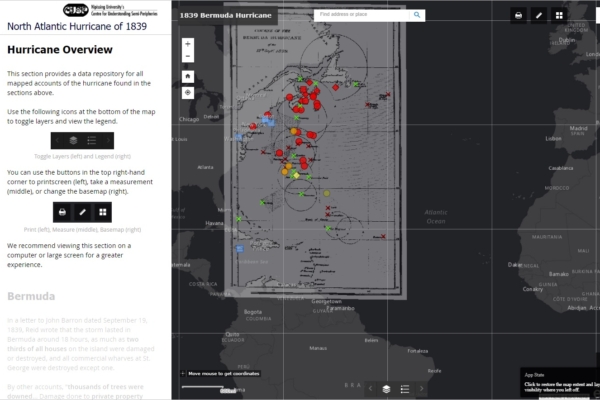Reset map to default home extent
This screenshot has height=400, width=600.
188,75
